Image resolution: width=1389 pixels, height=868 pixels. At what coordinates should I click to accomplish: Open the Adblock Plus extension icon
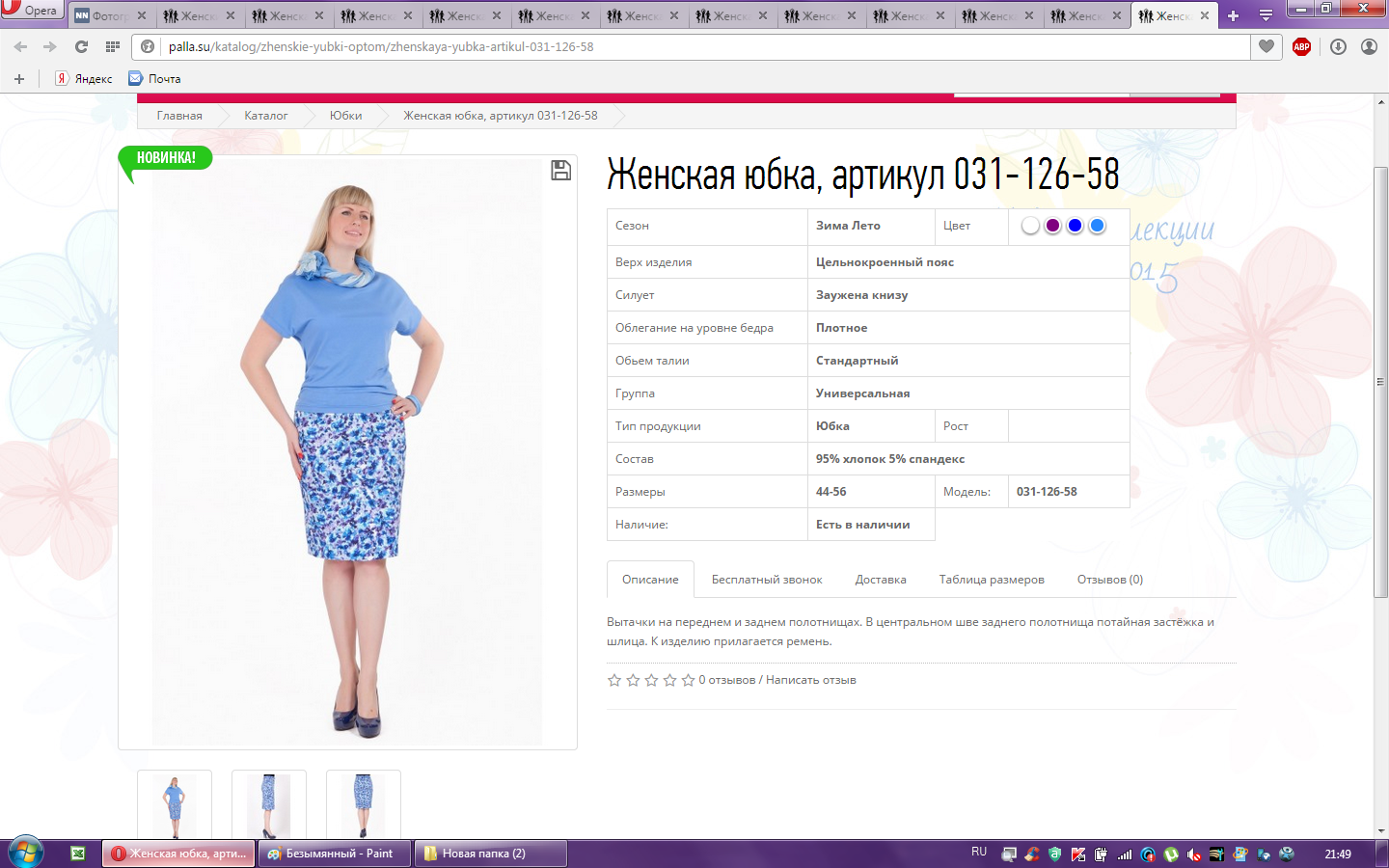(x=1301, y=46)
